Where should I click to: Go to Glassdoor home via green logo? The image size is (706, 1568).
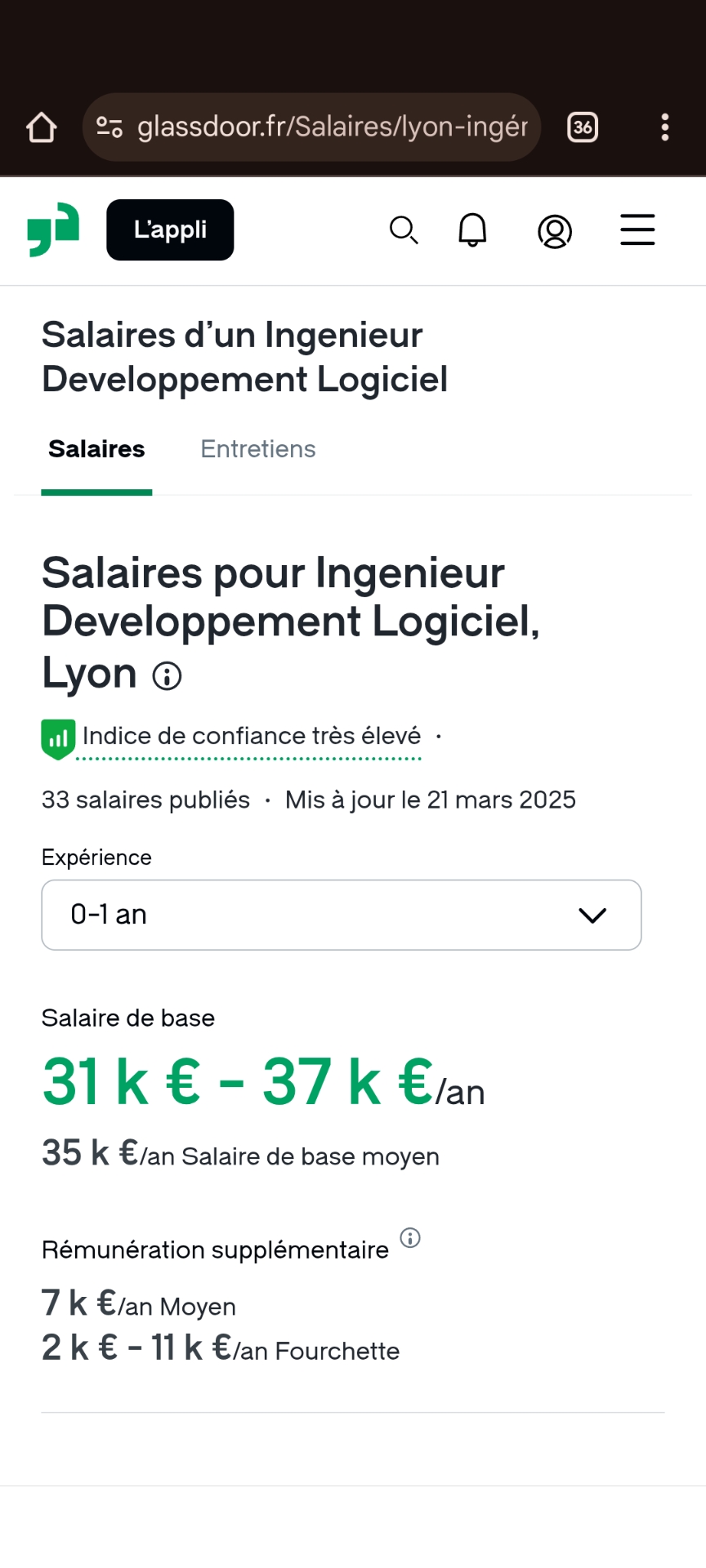tap(53, 229)
